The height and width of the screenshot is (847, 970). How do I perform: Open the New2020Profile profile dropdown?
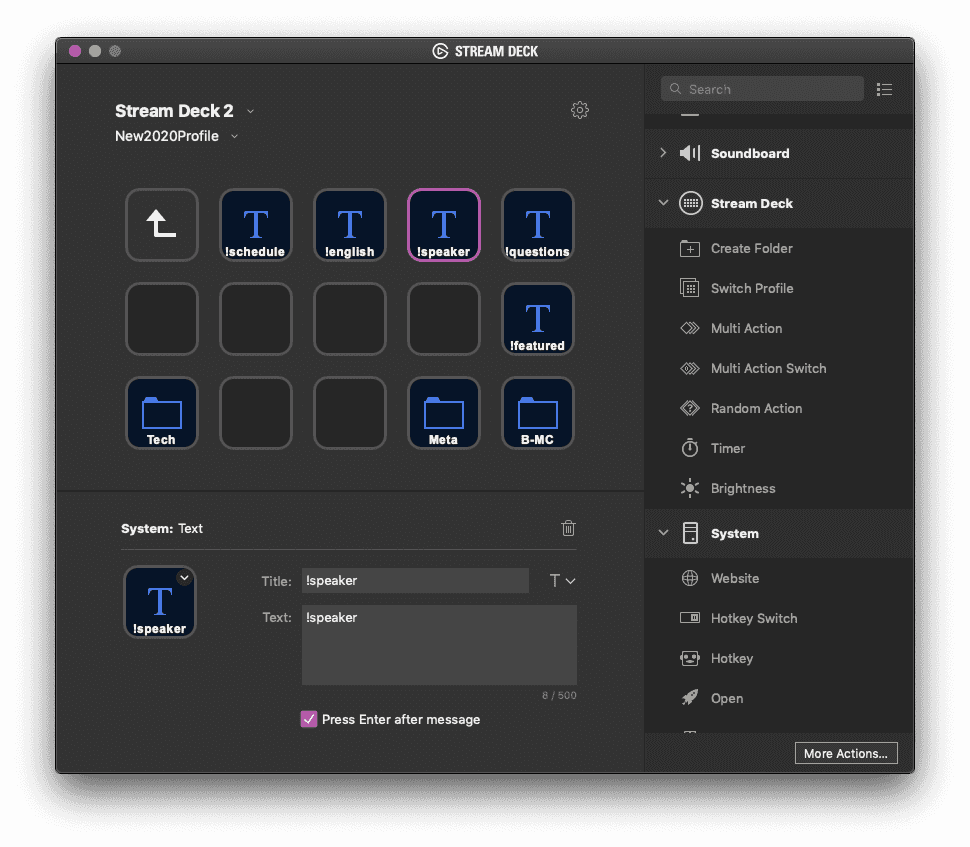[x=235, y=136]
